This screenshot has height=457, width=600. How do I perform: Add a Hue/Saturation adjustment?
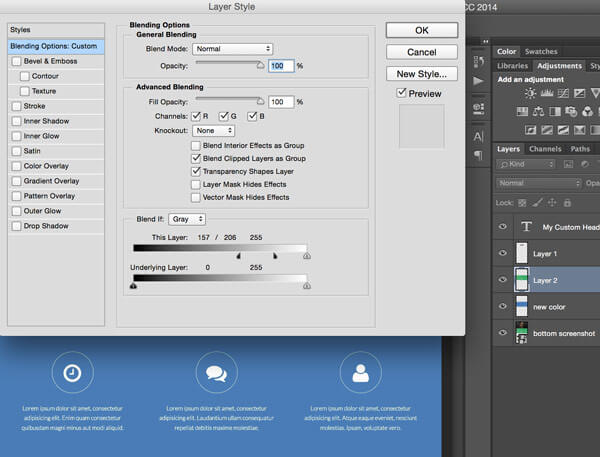click(522, 111)
